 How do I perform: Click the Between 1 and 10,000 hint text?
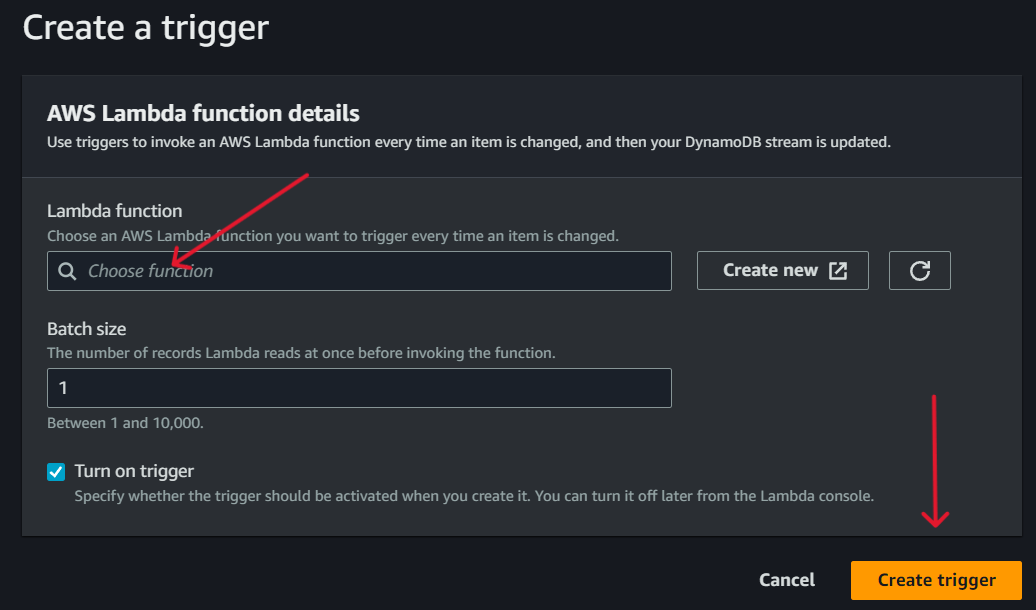coord(125,423)
